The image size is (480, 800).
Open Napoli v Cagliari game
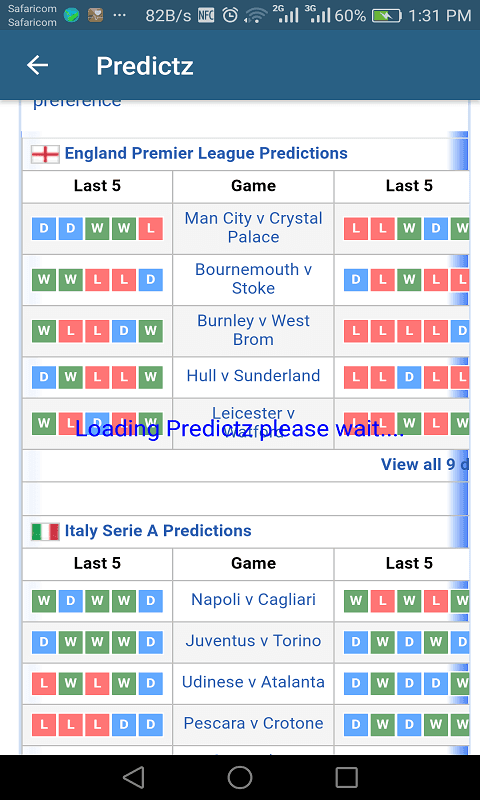click(x=254, y=599)
